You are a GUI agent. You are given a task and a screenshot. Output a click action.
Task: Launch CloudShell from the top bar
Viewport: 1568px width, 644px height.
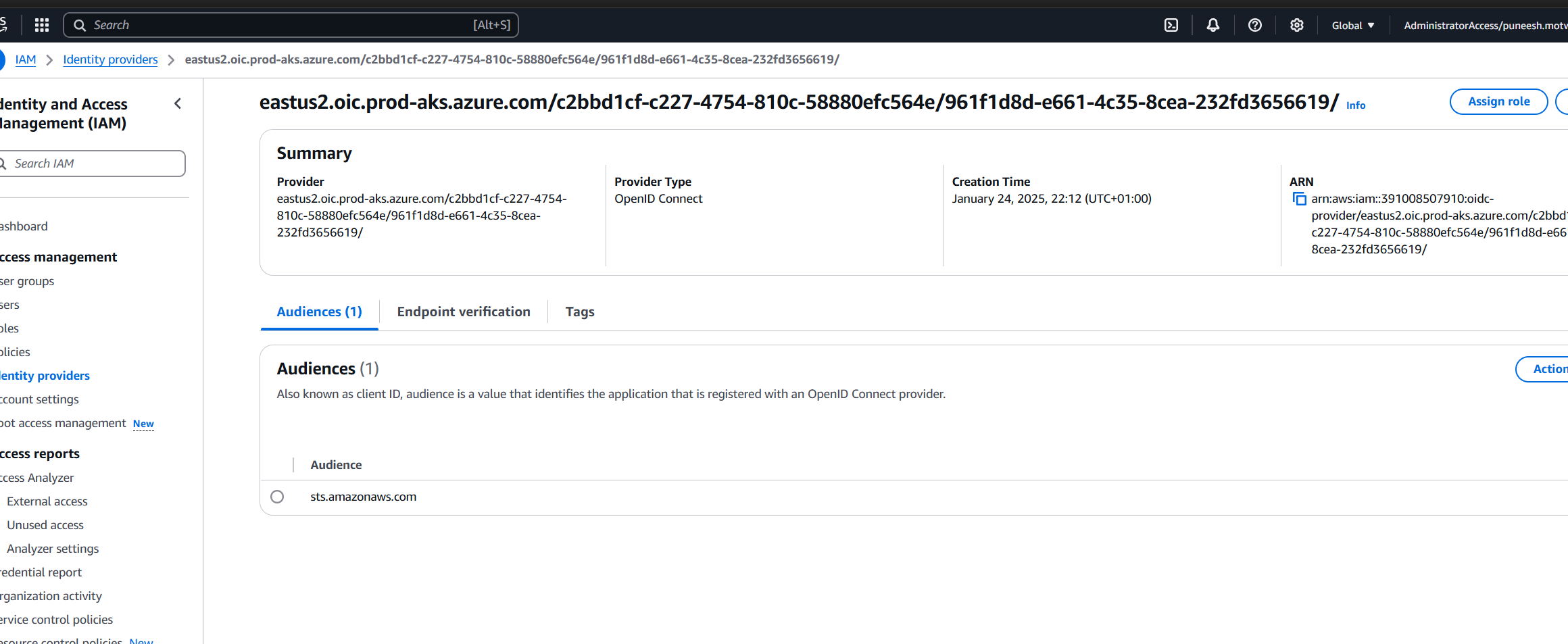1171,25
